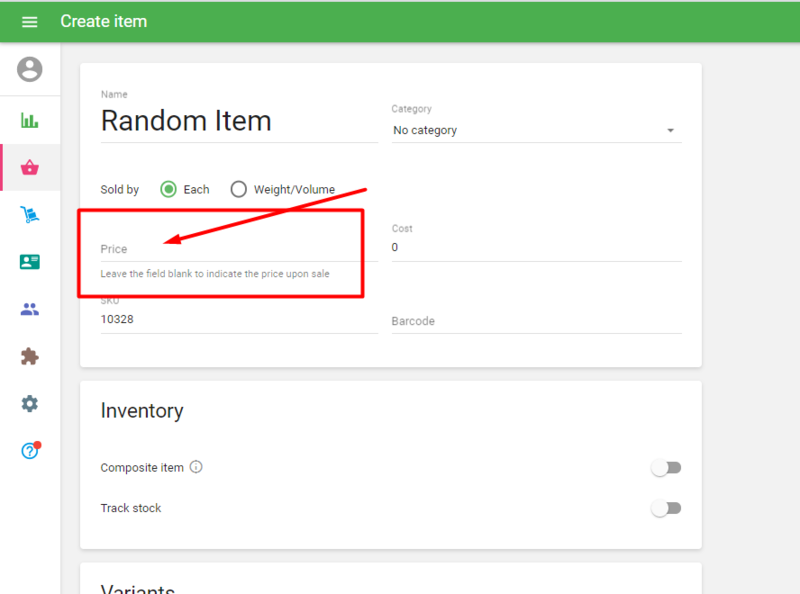
Task: Open Integrations puzzle piece icon
Action: tap(30, 356)
